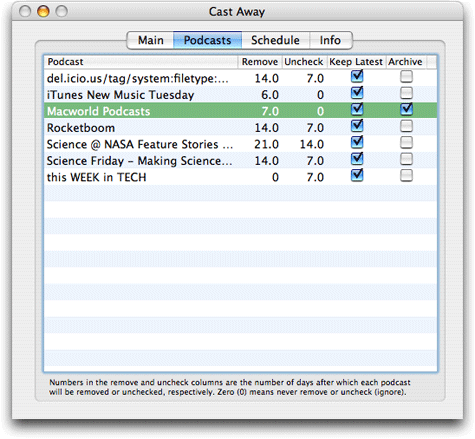Switch to the Main tab
Image resolution: width=475 pixels, height=439 pixels.
click(x=150, y=40)
